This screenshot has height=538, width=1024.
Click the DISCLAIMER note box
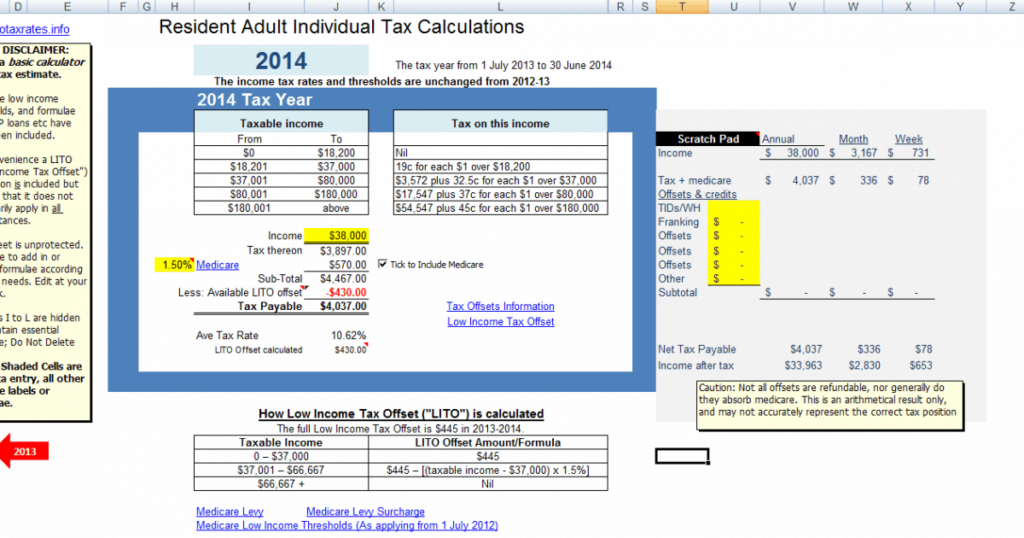[x=44, y=233]
